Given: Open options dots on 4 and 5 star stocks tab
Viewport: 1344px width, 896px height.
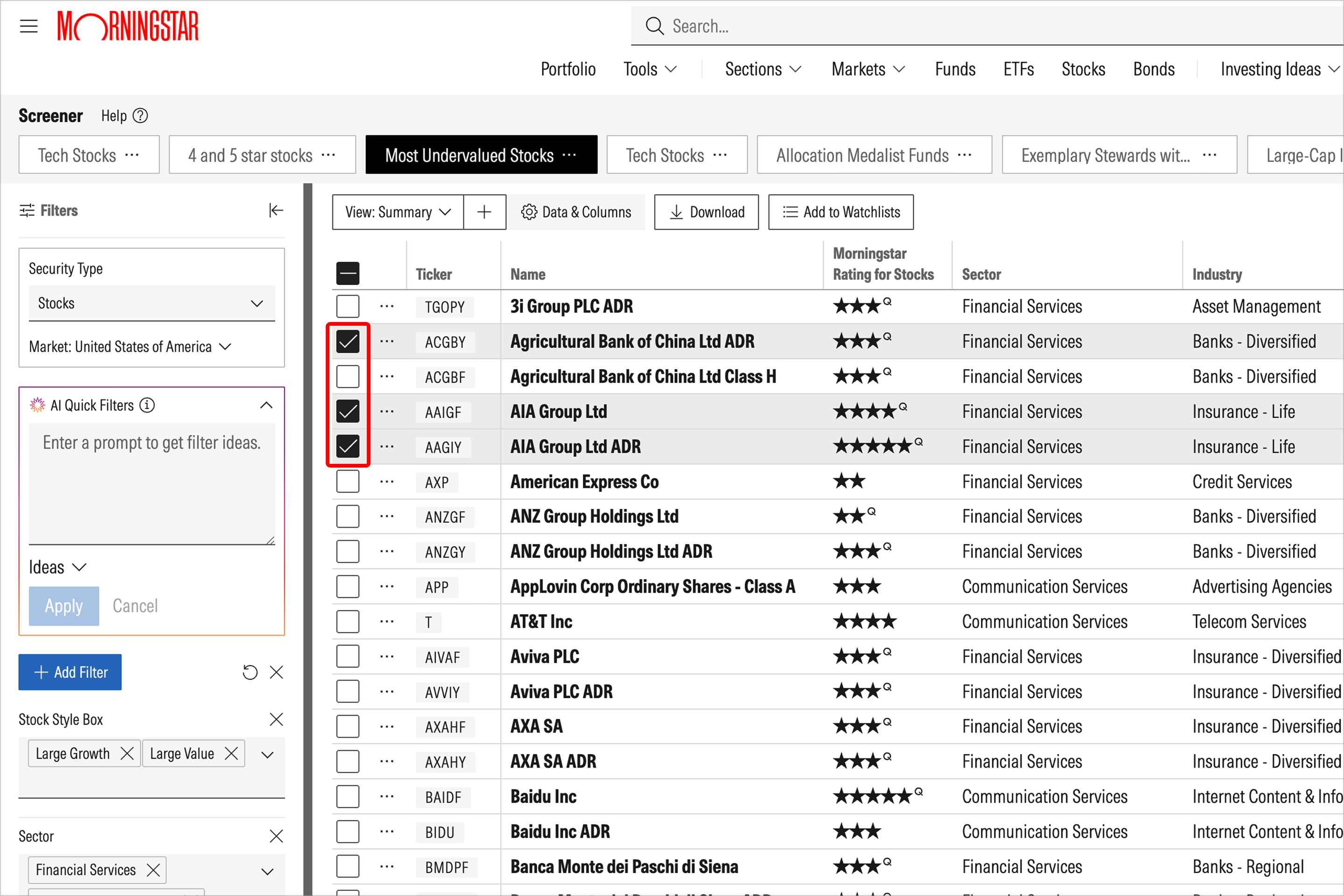Looking at the screenshot, I should [329, 155].
